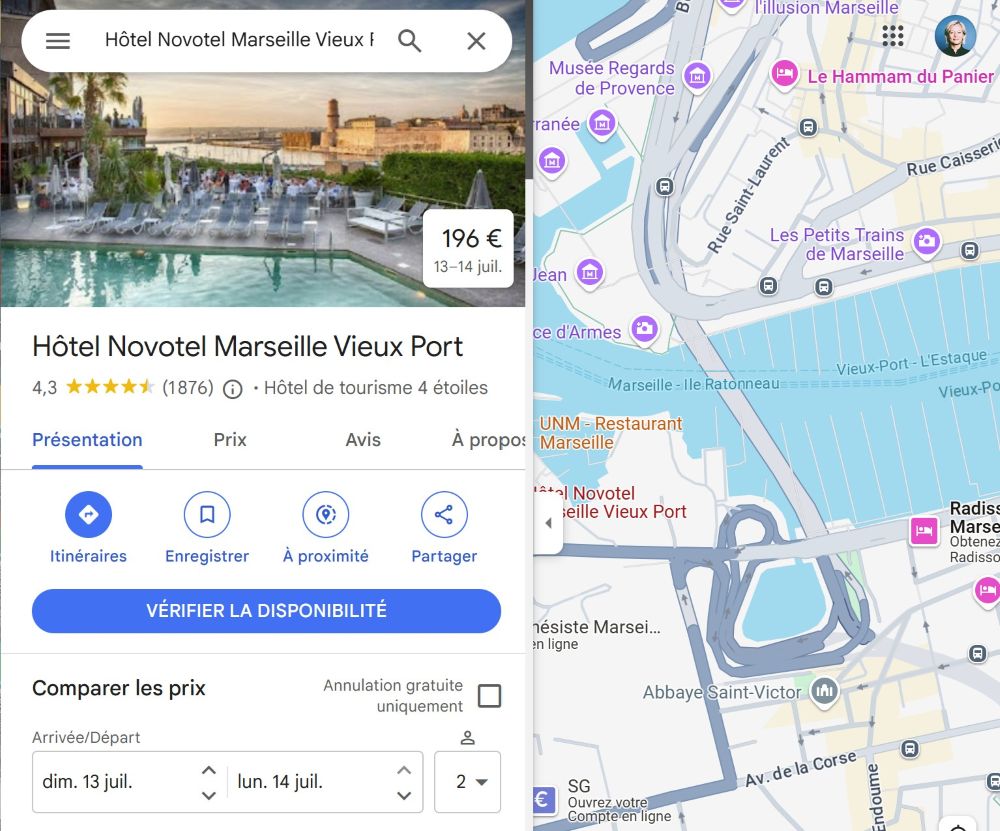Switch to the Présentation tab
The image size is (1000, 831).
pos(87,440)
